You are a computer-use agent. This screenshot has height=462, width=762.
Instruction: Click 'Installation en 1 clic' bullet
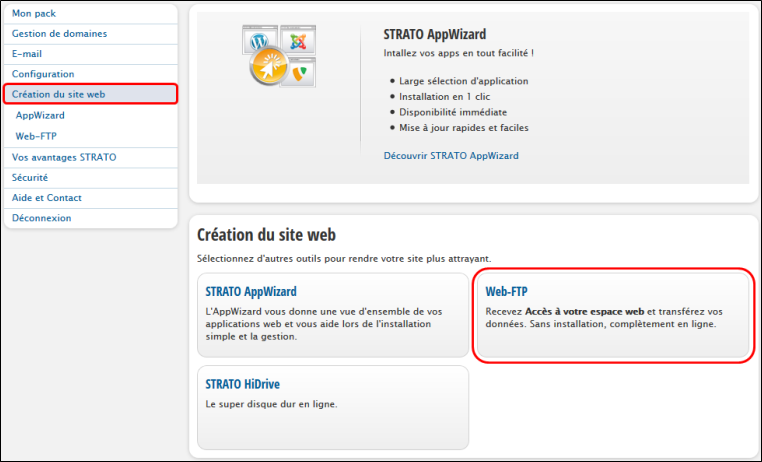[445, 97]
